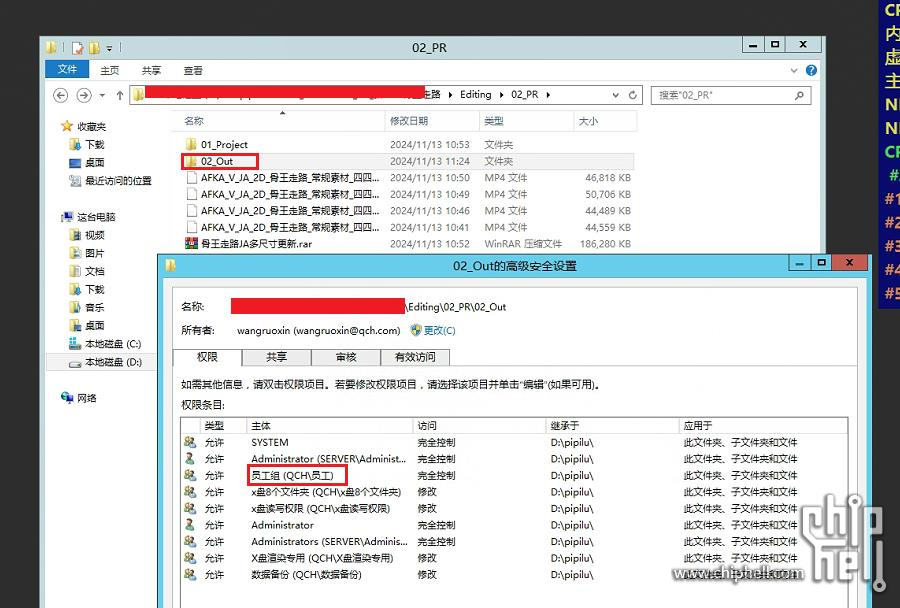Expand breadcrumb arrow after 02_PR

548,95
